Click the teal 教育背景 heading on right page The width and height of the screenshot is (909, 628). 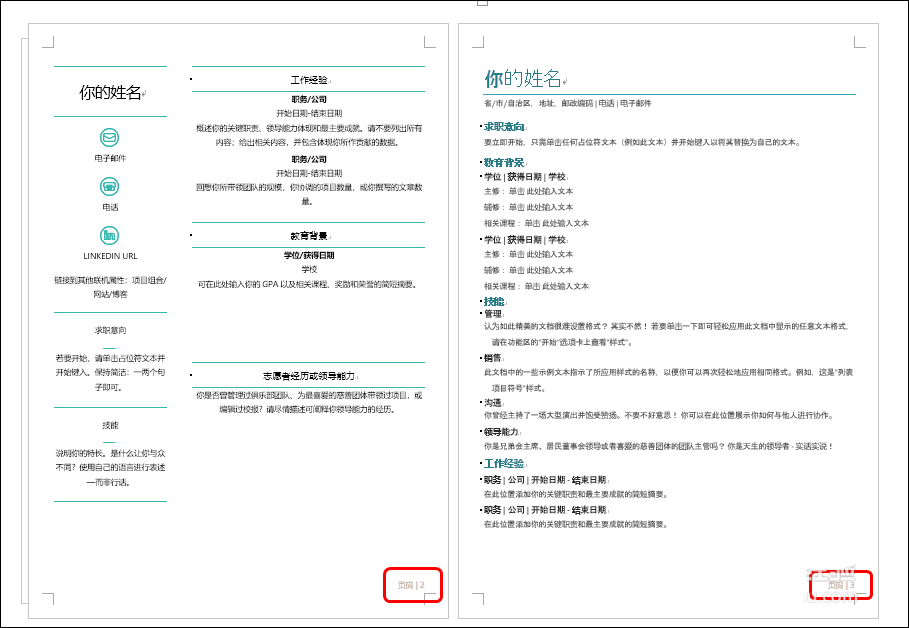[504, 162]
